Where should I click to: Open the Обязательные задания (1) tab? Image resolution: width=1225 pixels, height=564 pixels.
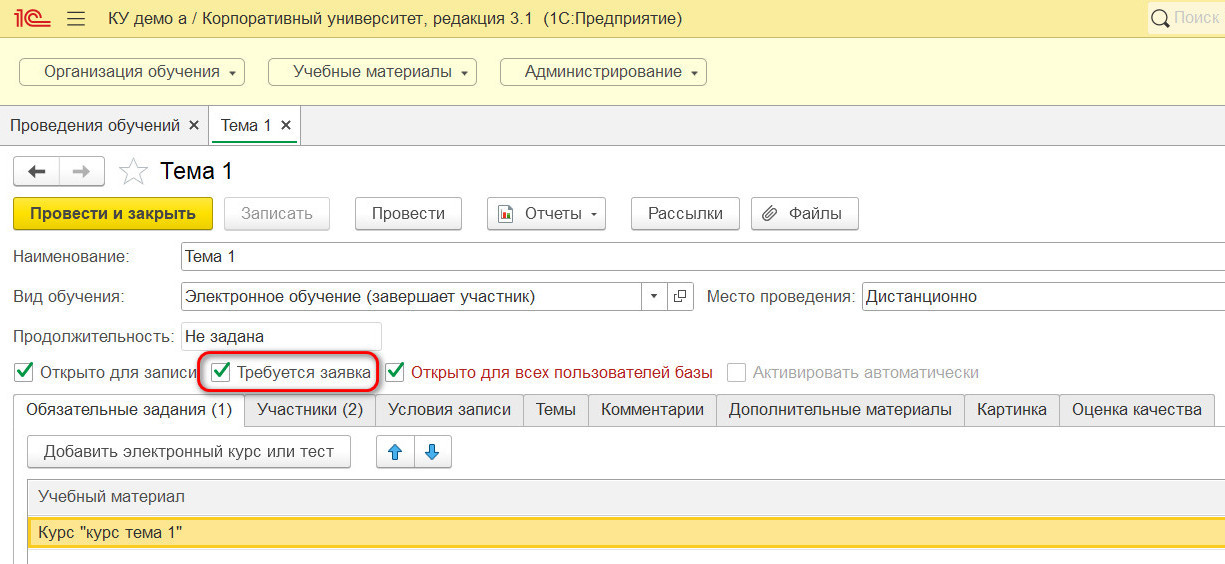(x=129, y=410)
